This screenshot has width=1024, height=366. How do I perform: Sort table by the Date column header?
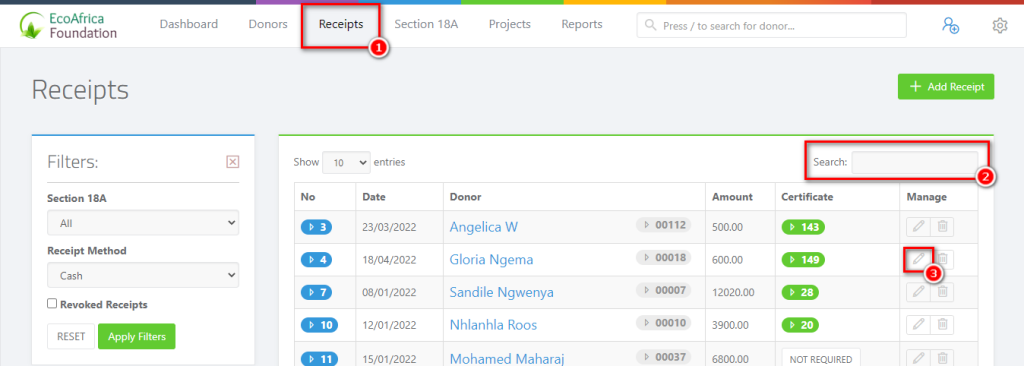400,197
